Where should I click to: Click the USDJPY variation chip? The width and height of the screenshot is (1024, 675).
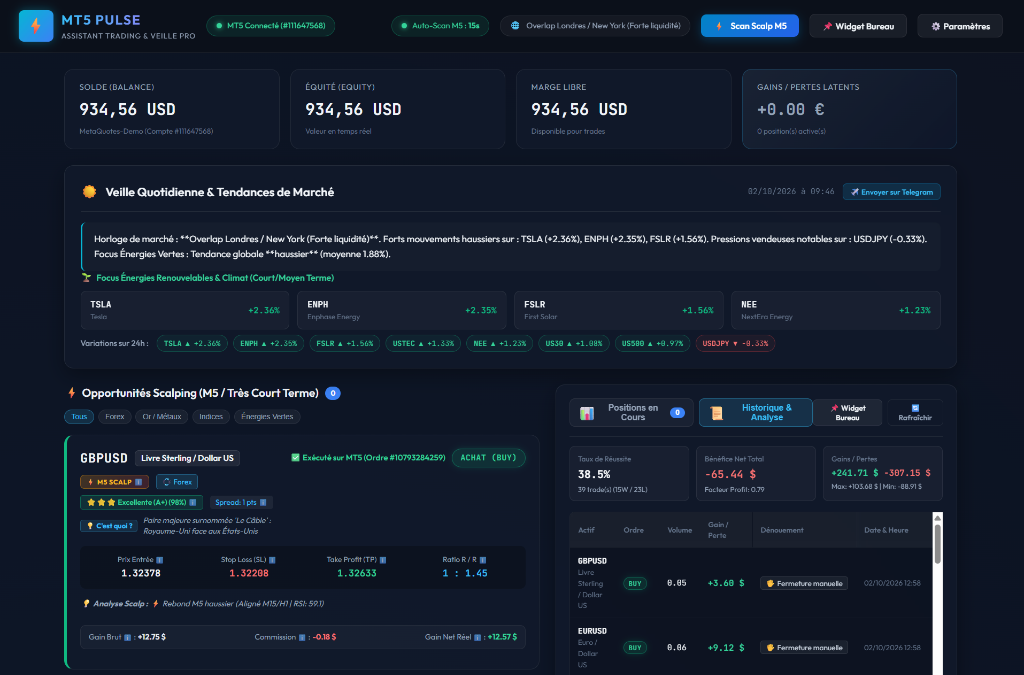pyautogui.click(x=735, y=343)
